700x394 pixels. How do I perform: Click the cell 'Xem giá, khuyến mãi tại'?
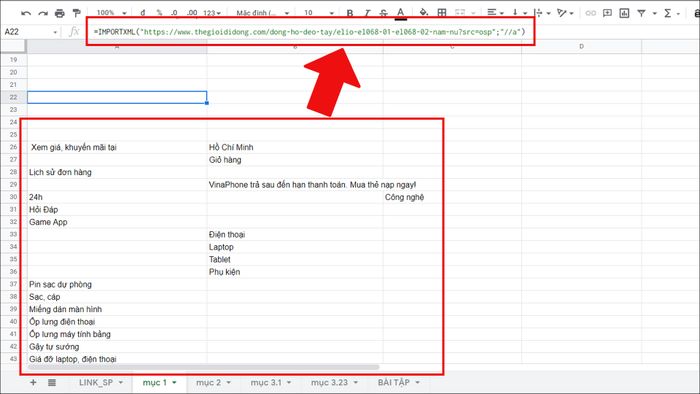117,147
